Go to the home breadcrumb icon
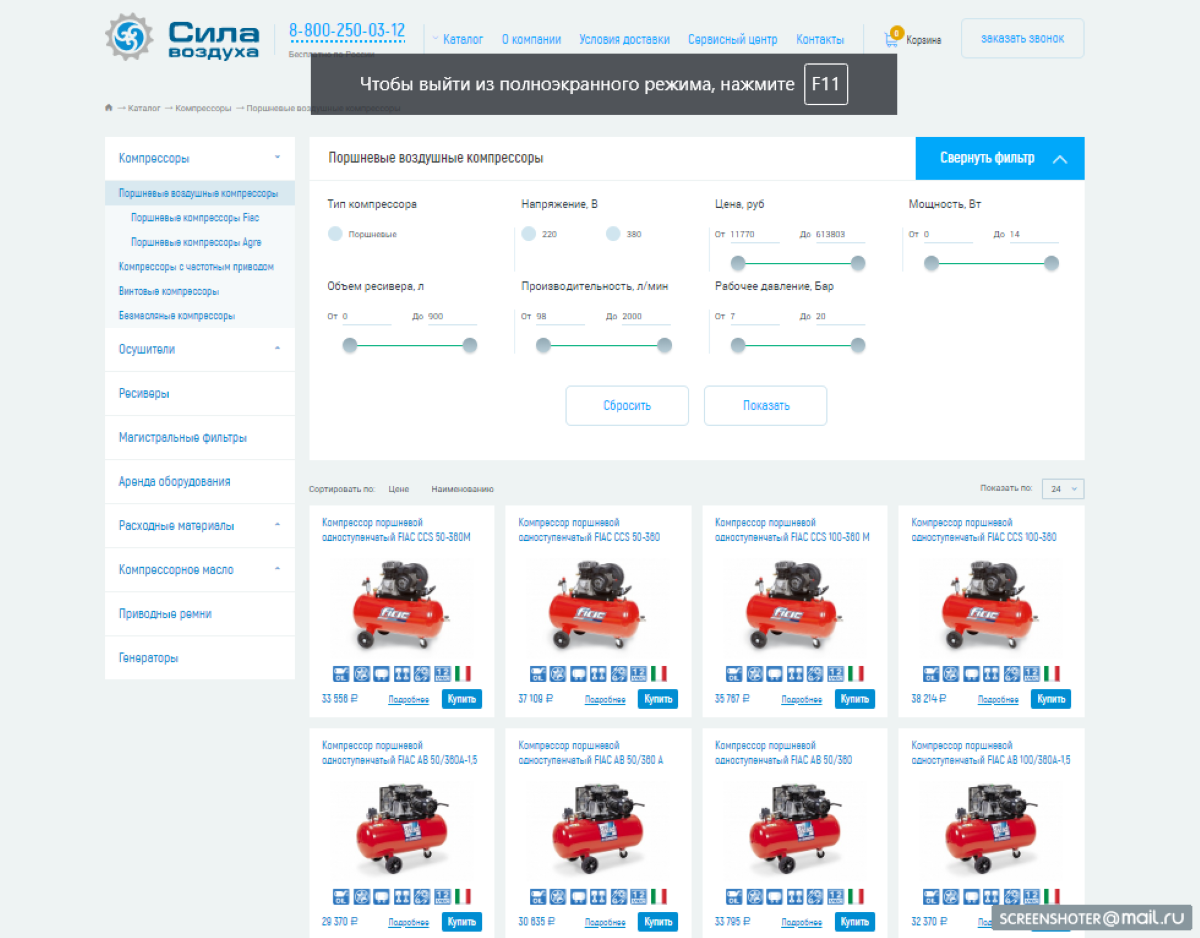The width and height of the screenshot is (1200, 938). (108, 107)
